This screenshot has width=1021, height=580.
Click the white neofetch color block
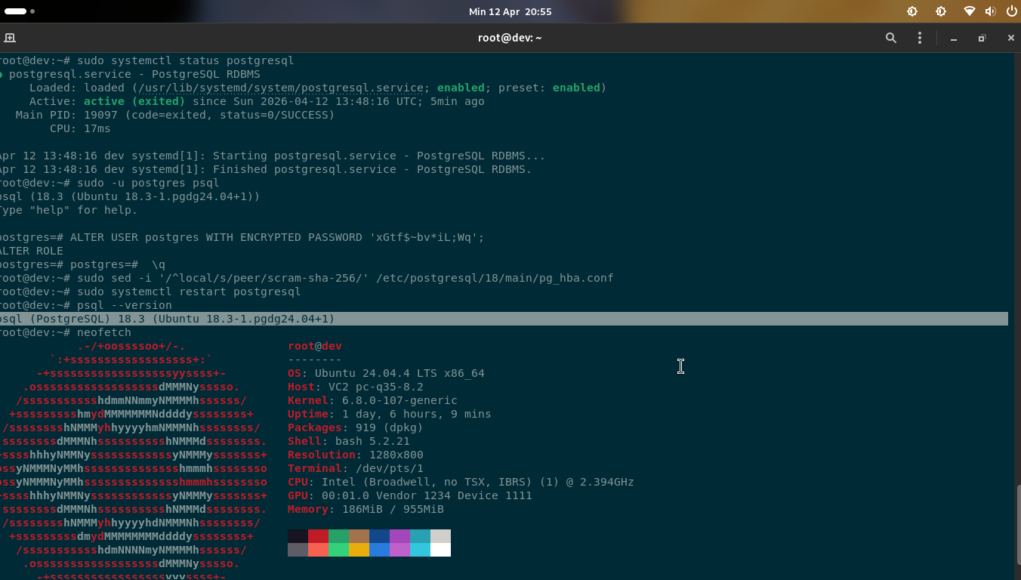point(440,549)
